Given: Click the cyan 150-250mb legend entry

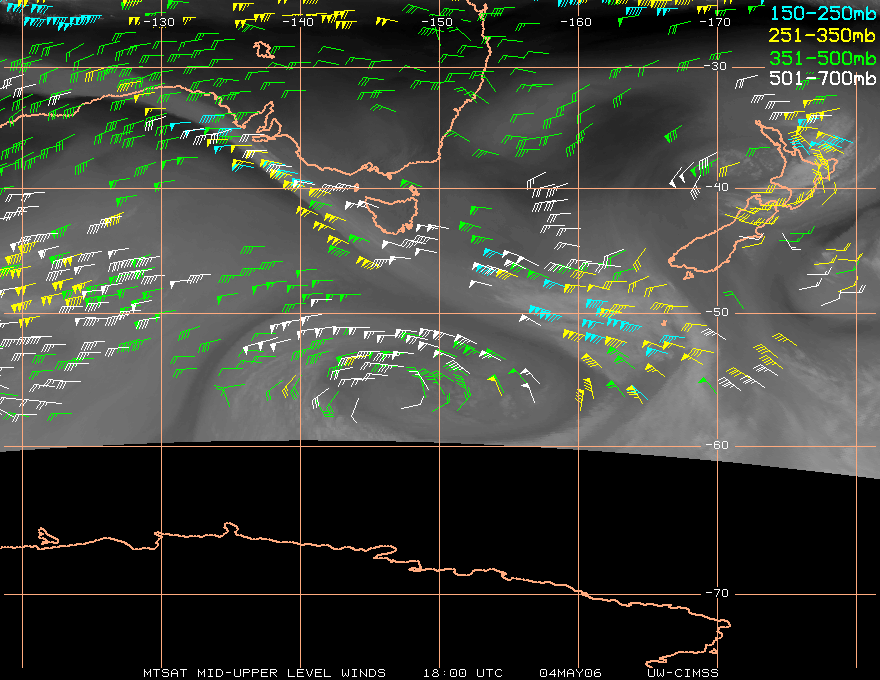Looking at the screenshot, I should 823,13.
